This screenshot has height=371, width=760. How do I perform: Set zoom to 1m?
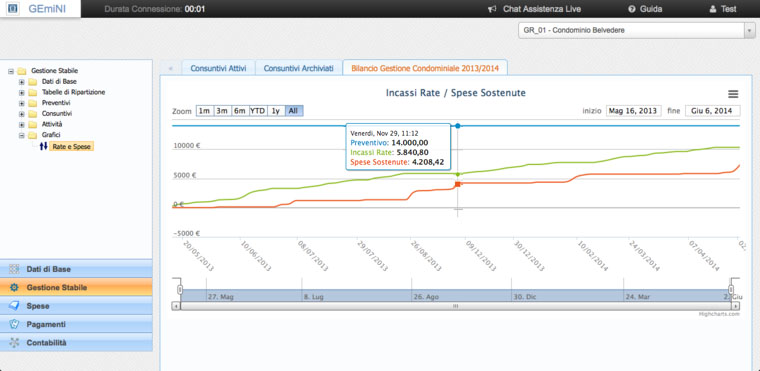pos(205,111)
